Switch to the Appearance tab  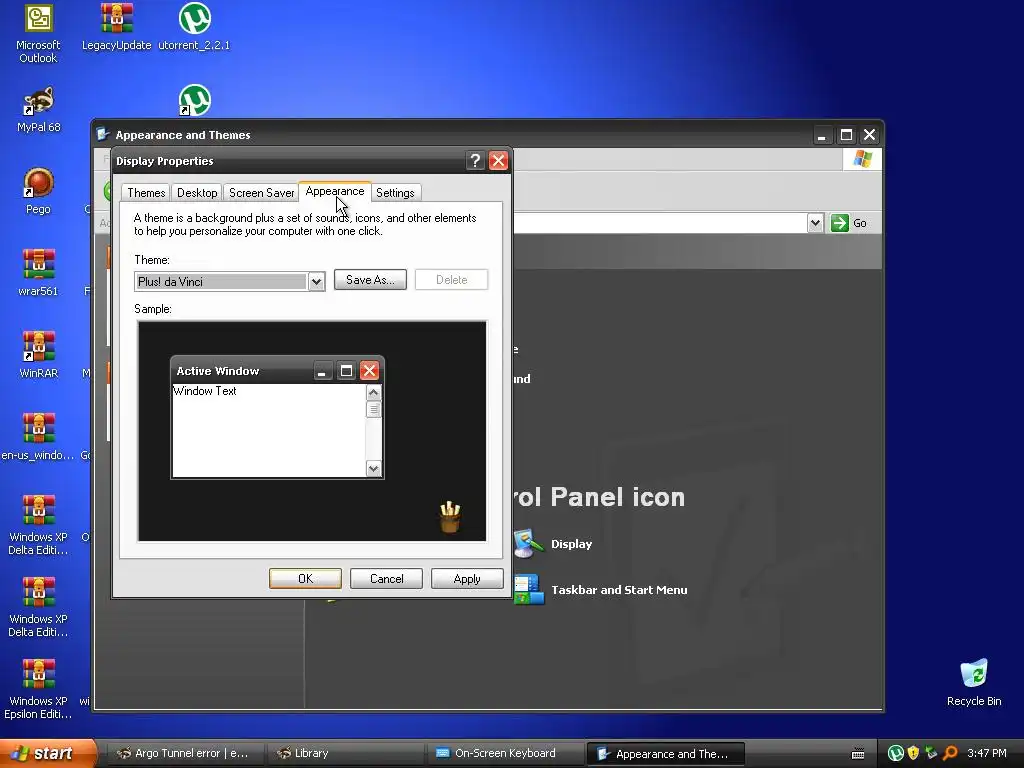point(335,191)
